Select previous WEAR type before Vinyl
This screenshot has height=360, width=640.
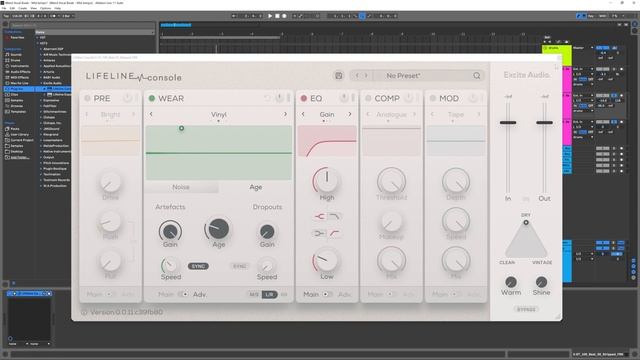click(151, 114)
